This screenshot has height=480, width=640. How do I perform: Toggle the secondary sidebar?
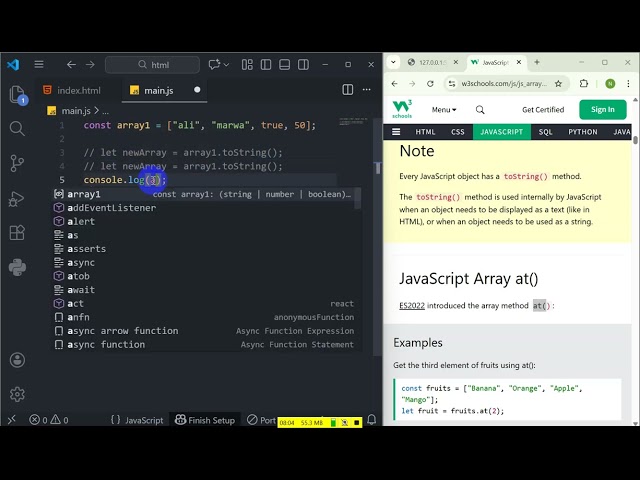(x=303, y=64)
